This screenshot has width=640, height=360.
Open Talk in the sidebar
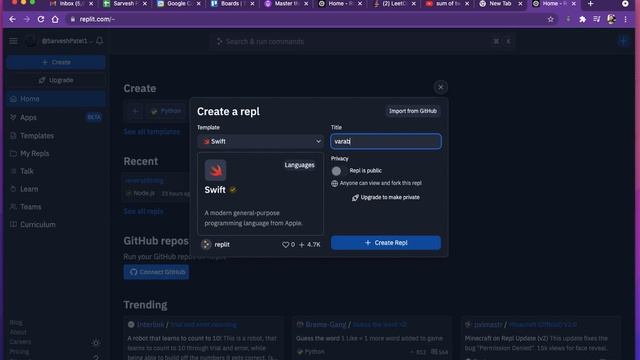click(56, 171)
